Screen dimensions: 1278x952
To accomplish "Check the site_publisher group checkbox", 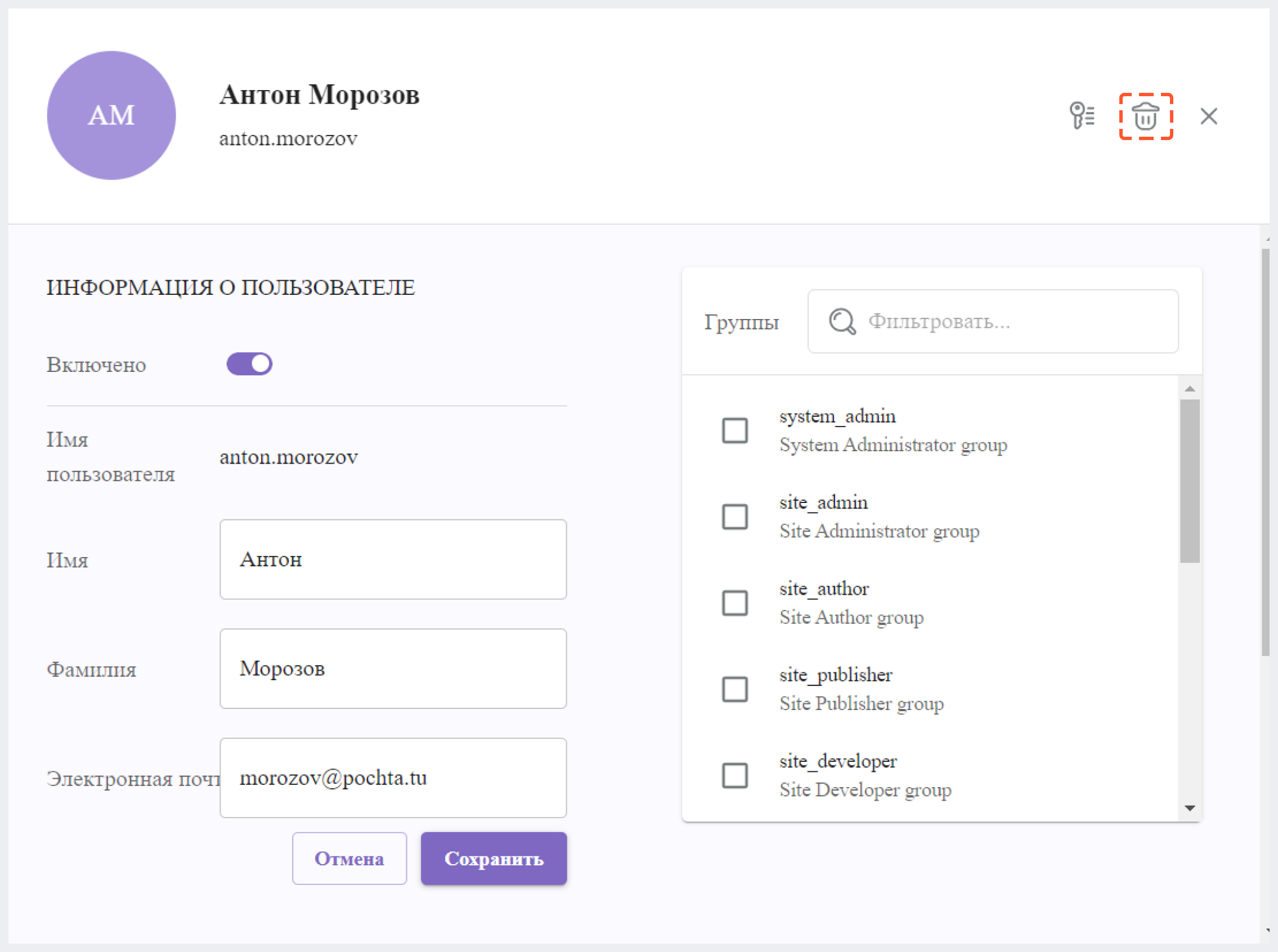I will (x=735, y=689).
